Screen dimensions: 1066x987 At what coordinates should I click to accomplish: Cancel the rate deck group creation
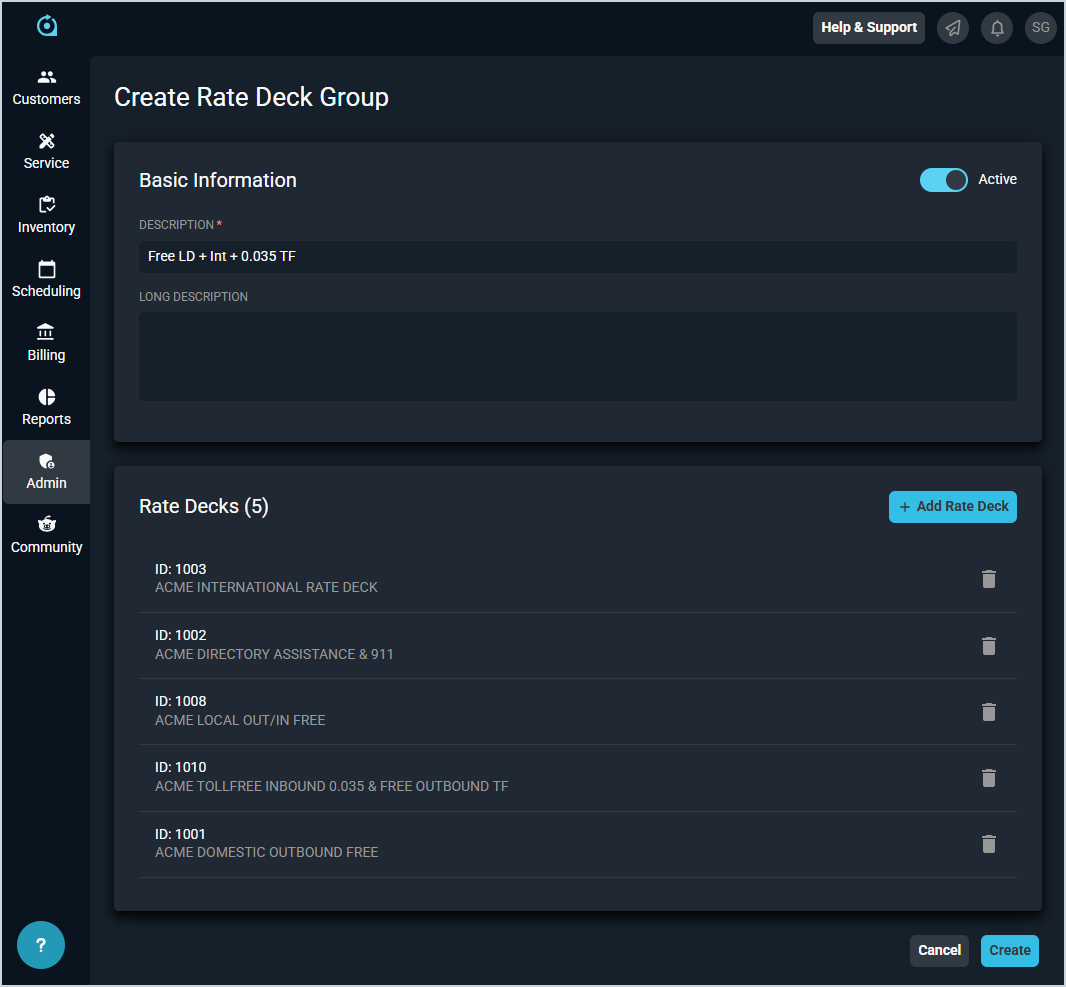point(939,951)
